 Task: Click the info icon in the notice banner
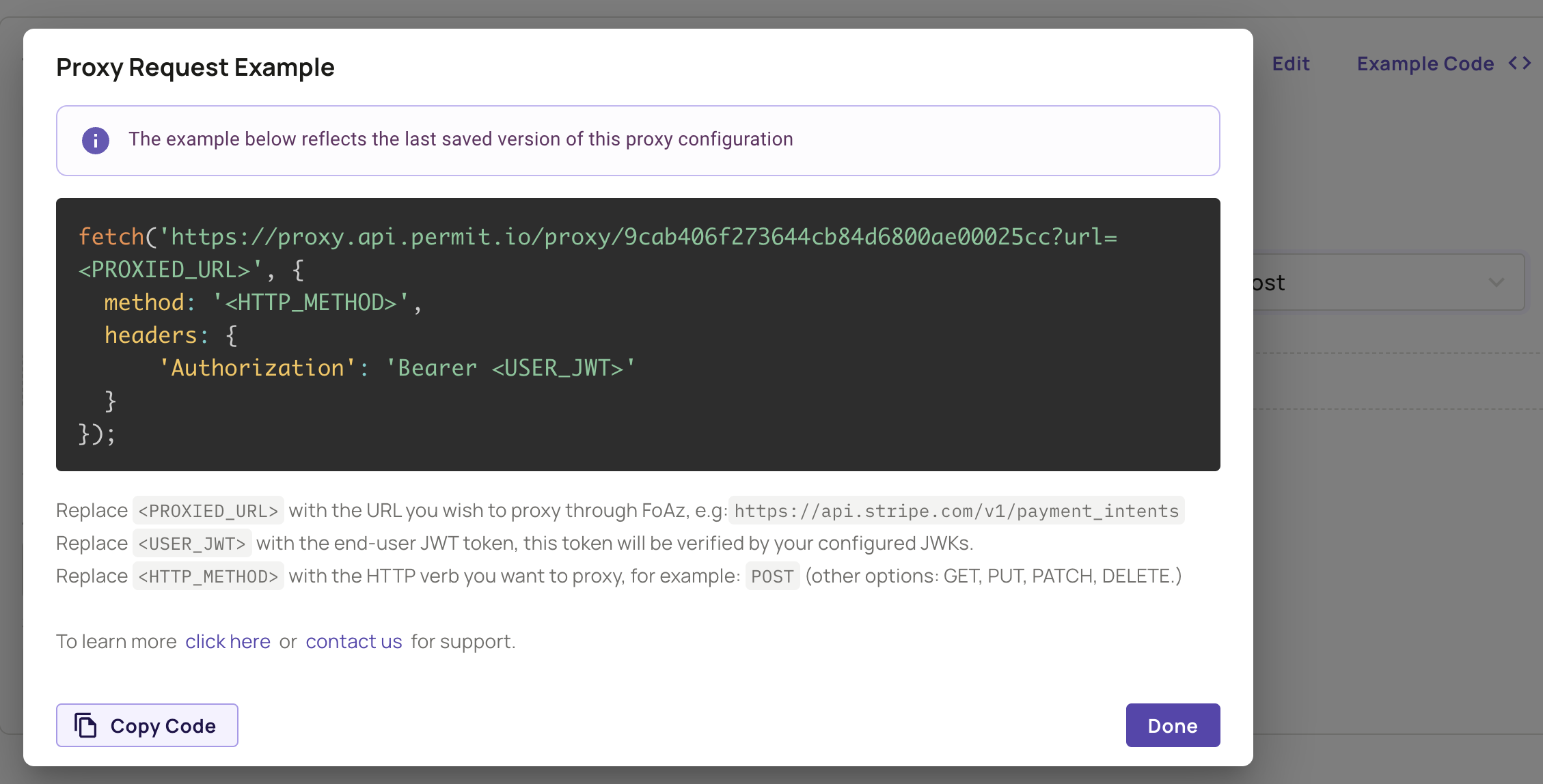(96, 141)
